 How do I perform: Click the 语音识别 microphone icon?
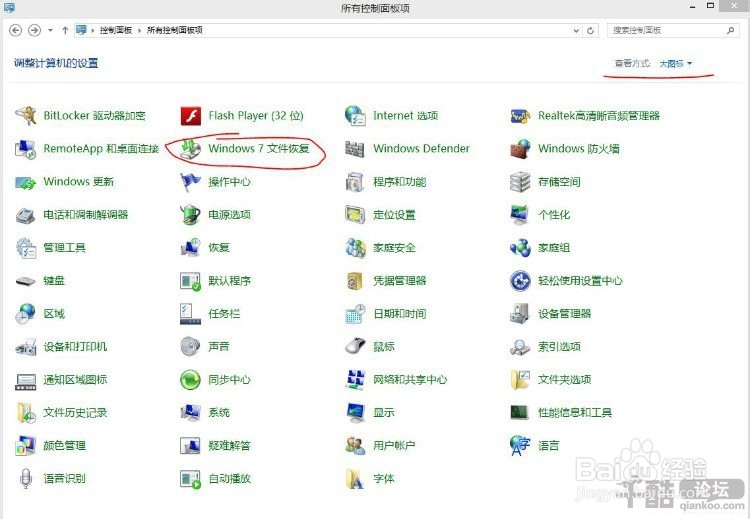[26, 479]
